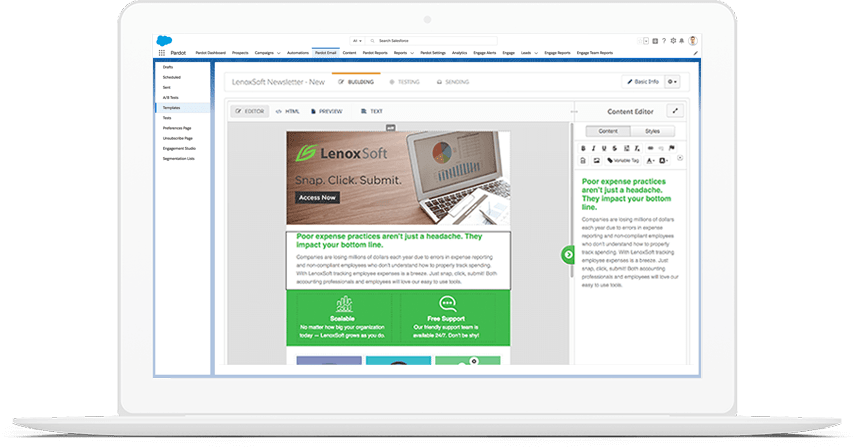Select the TEXT view tab
This screenshot has width=857, height=447.
point(372,111)
